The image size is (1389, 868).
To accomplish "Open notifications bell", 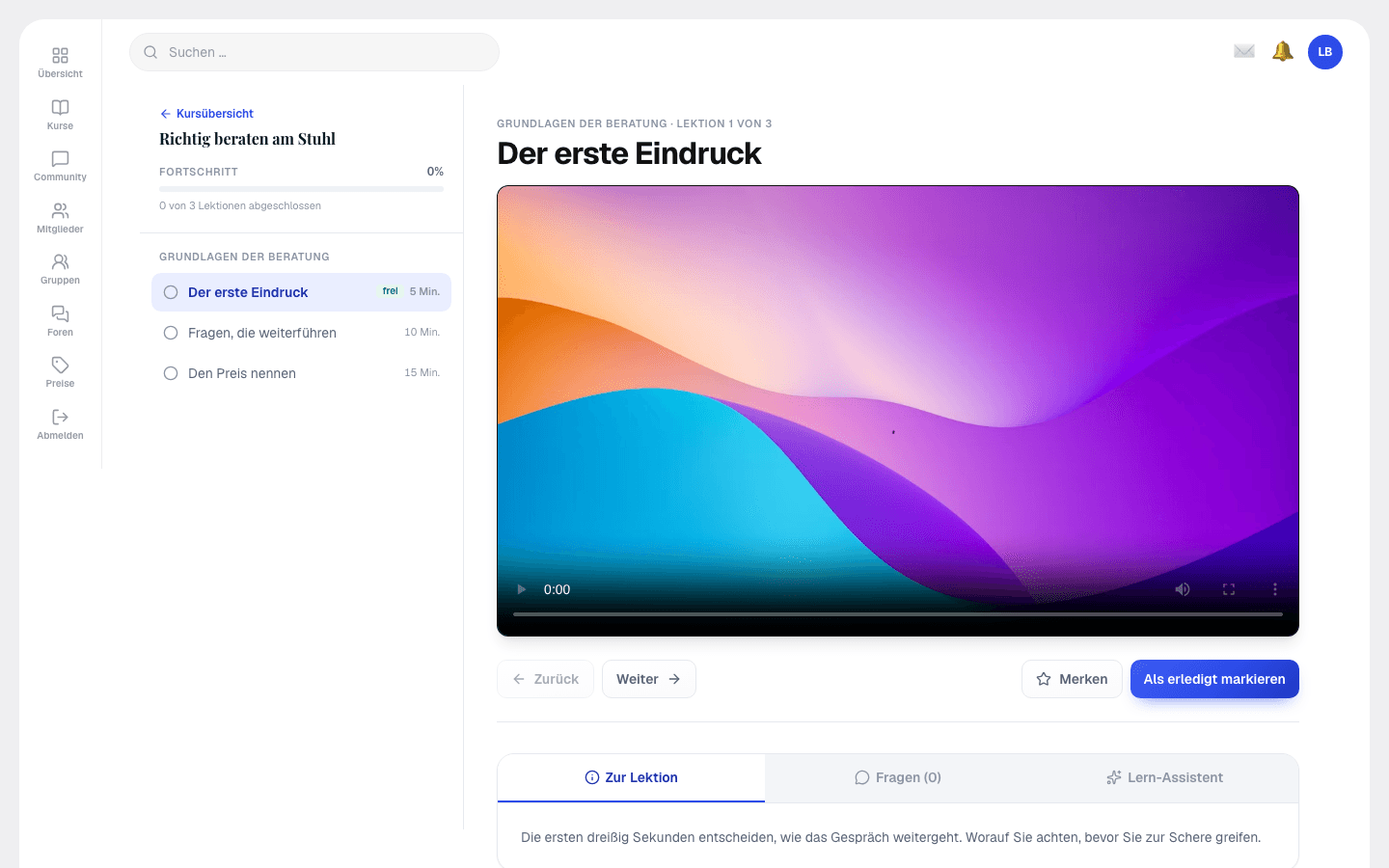I will (x=1283, y=51).
